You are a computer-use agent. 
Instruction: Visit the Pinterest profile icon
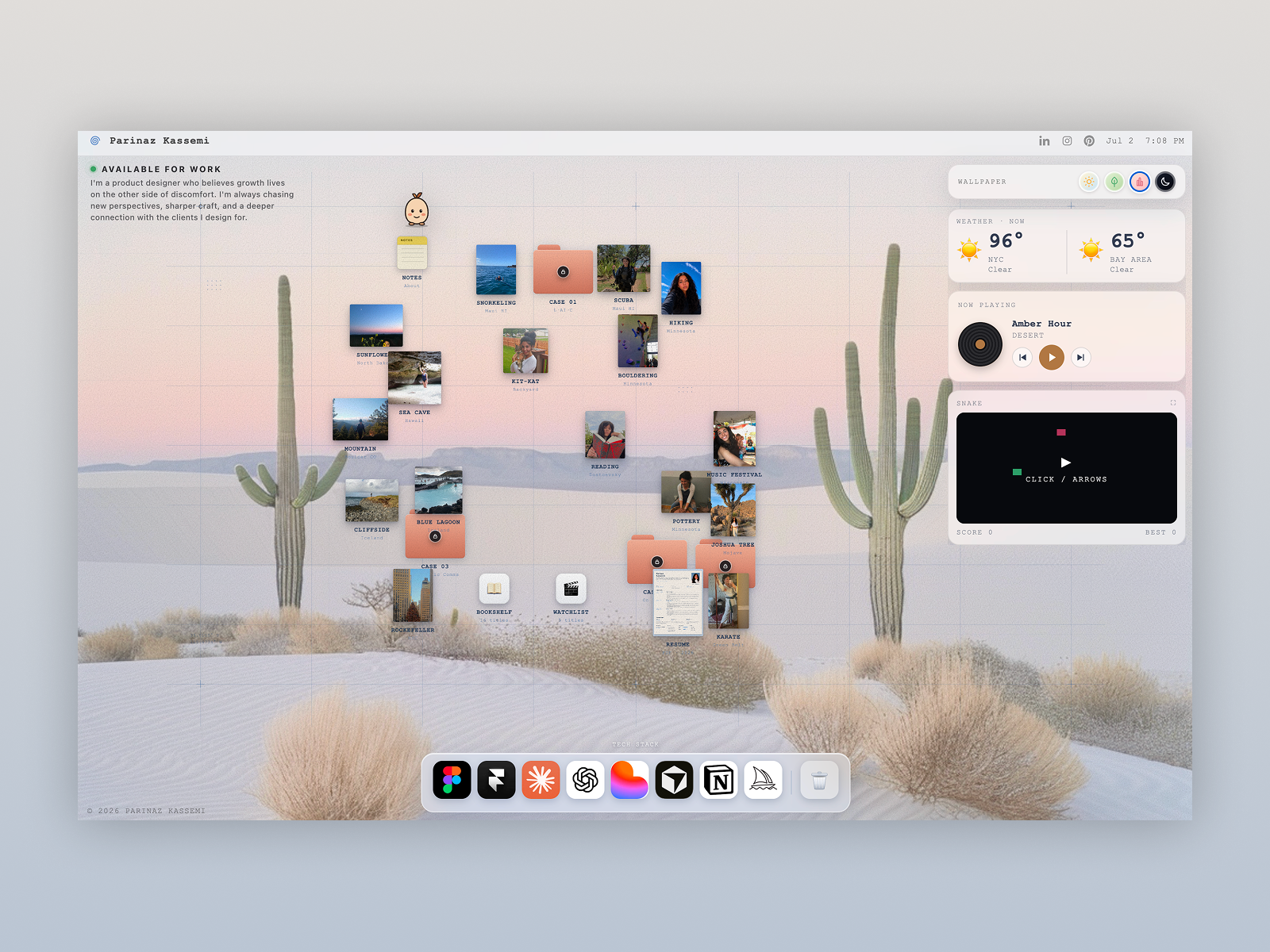pyautogui.click(x=1089, y=140)
